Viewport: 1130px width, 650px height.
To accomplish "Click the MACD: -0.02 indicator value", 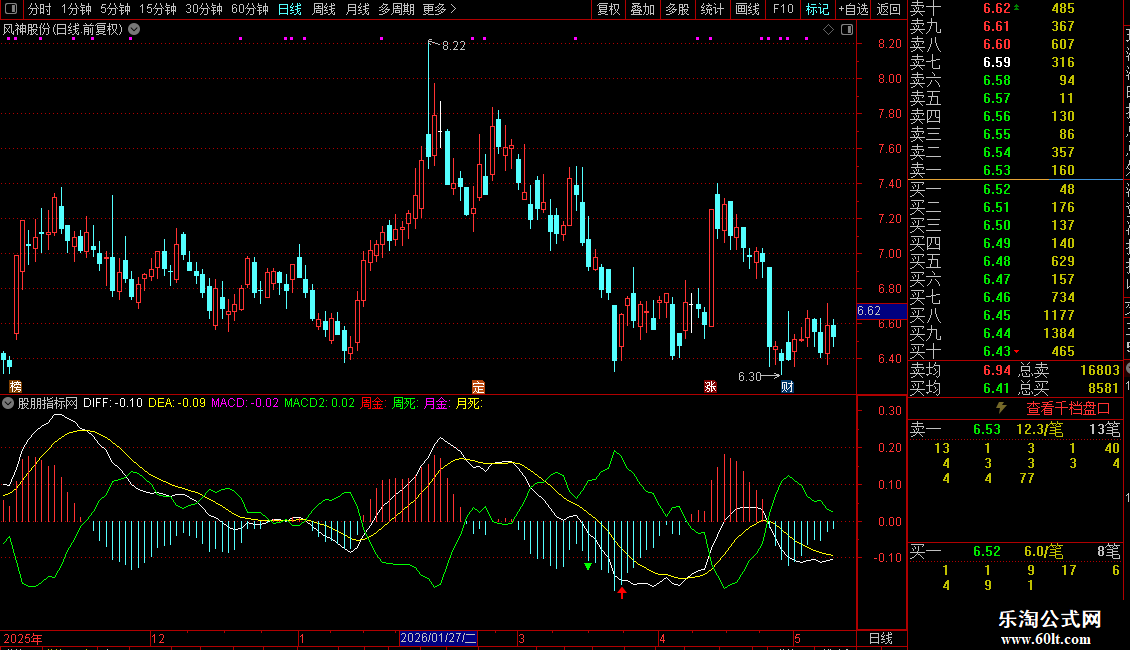I will (244, 403).
